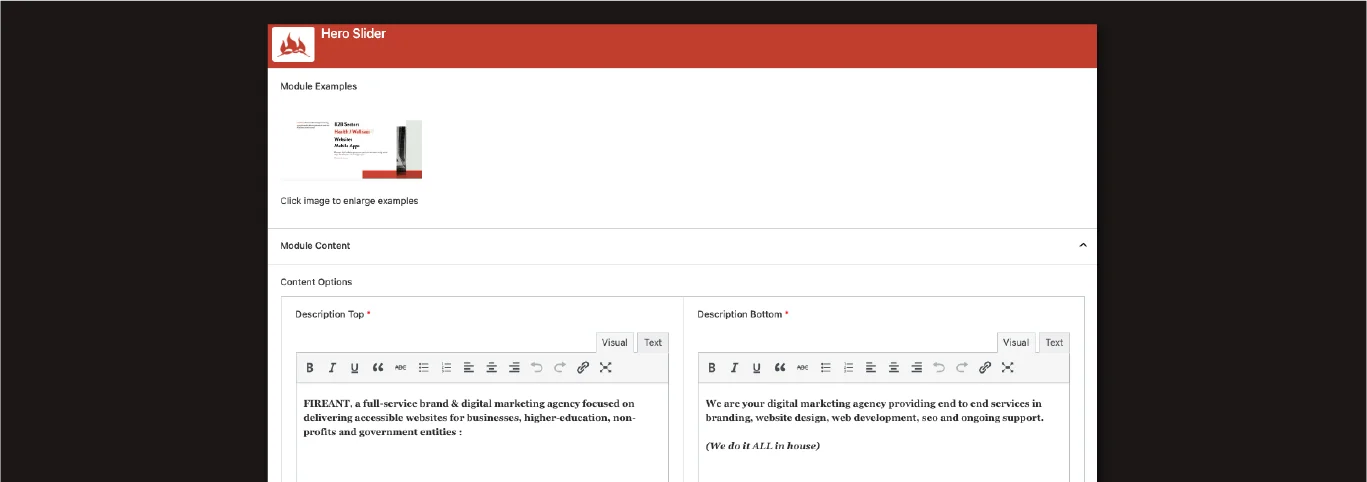1367x482 pixels.
Task: Center align text in Description Bottom editor
Action: (894, 368)
